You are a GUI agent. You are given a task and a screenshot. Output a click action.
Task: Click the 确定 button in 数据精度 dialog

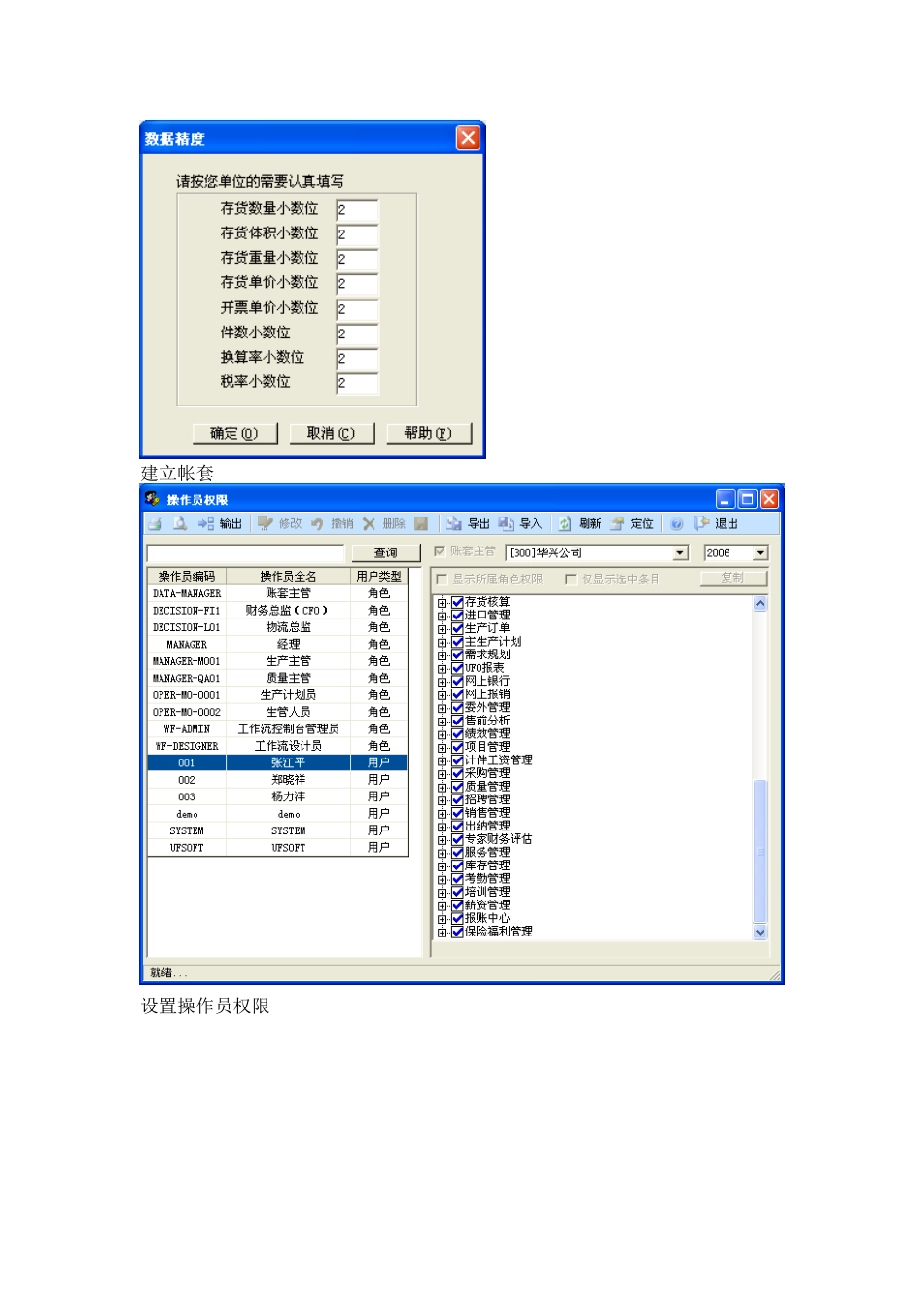point(234,433)
